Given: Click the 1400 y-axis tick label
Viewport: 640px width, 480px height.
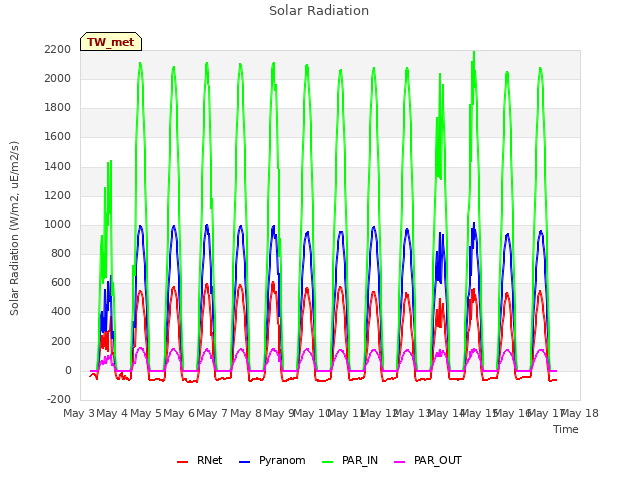Looking at the screenshot, I should pos(58,167).
